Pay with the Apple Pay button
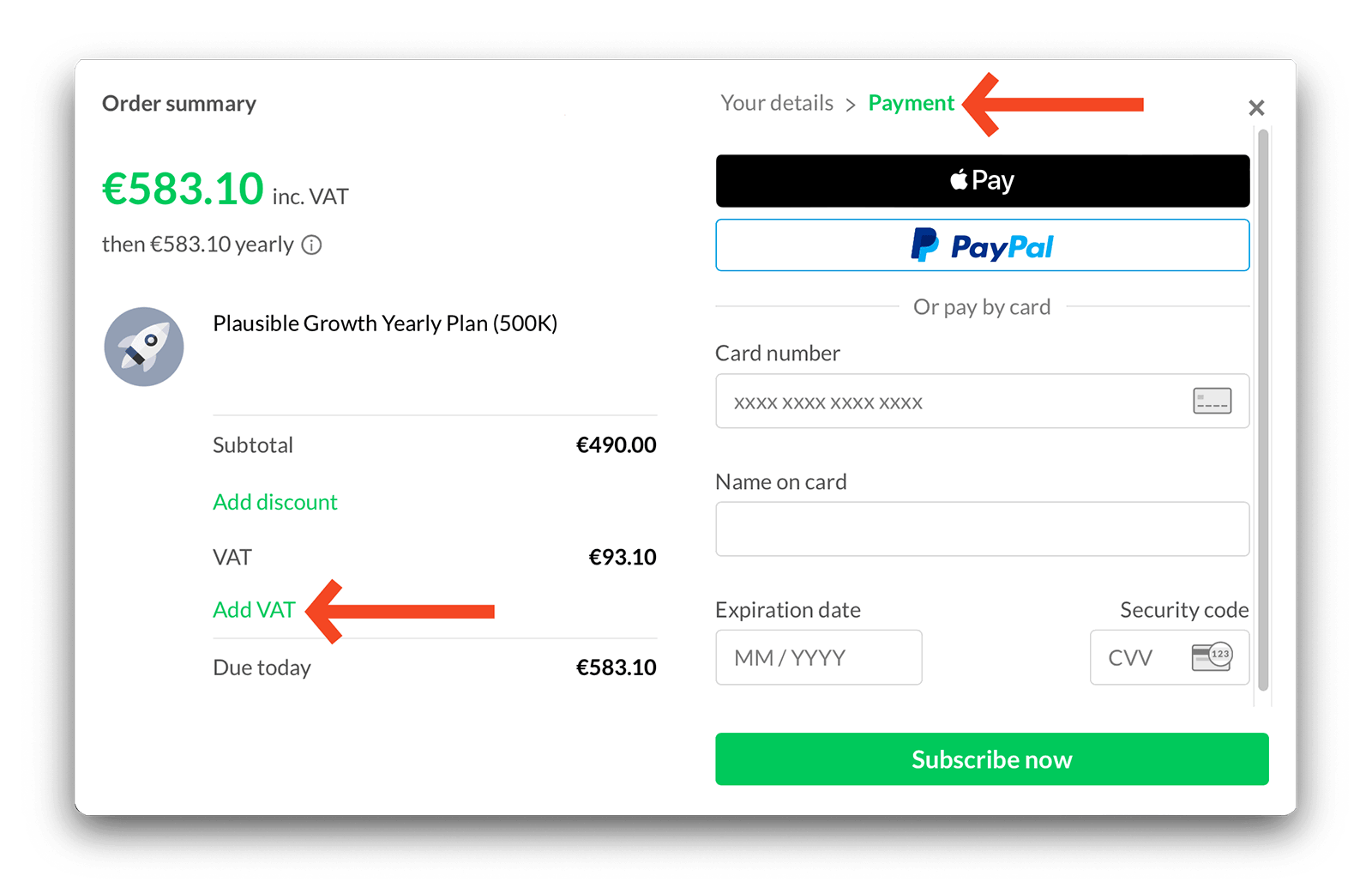The width and height of the screenshot is (1372, 894). 982,180
